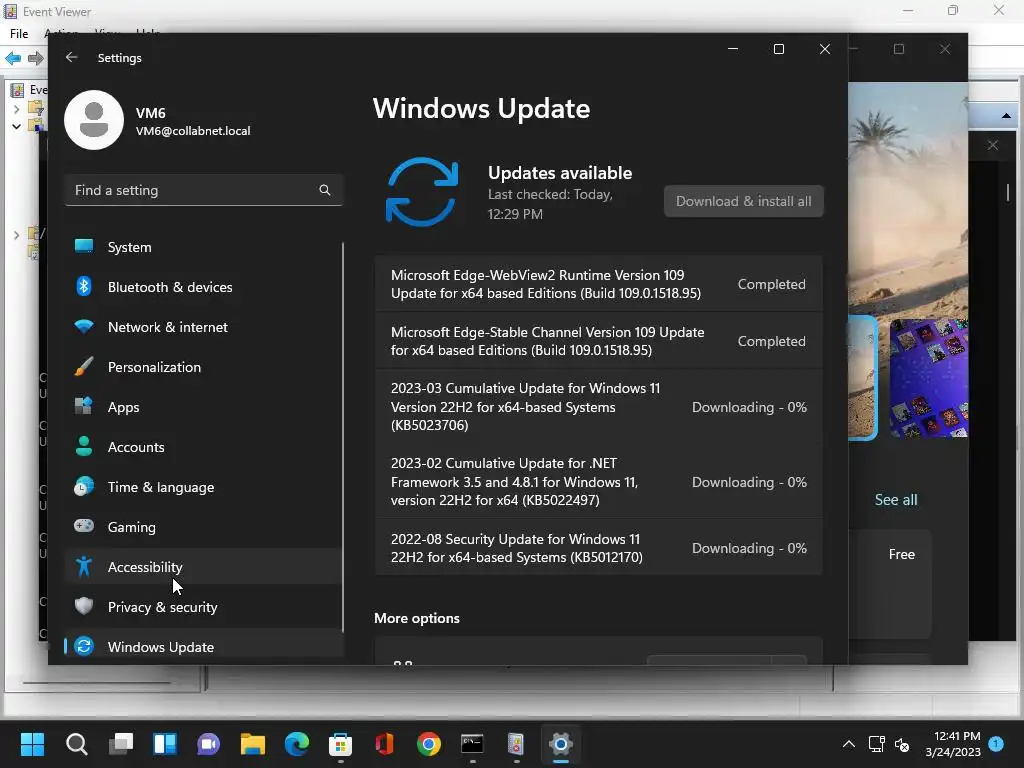The width and height of the screenshot is (1024, 768).
Task: Click Event Viewer forward navigation arrow
Action: pyautogui.click(x=35, y=58)
